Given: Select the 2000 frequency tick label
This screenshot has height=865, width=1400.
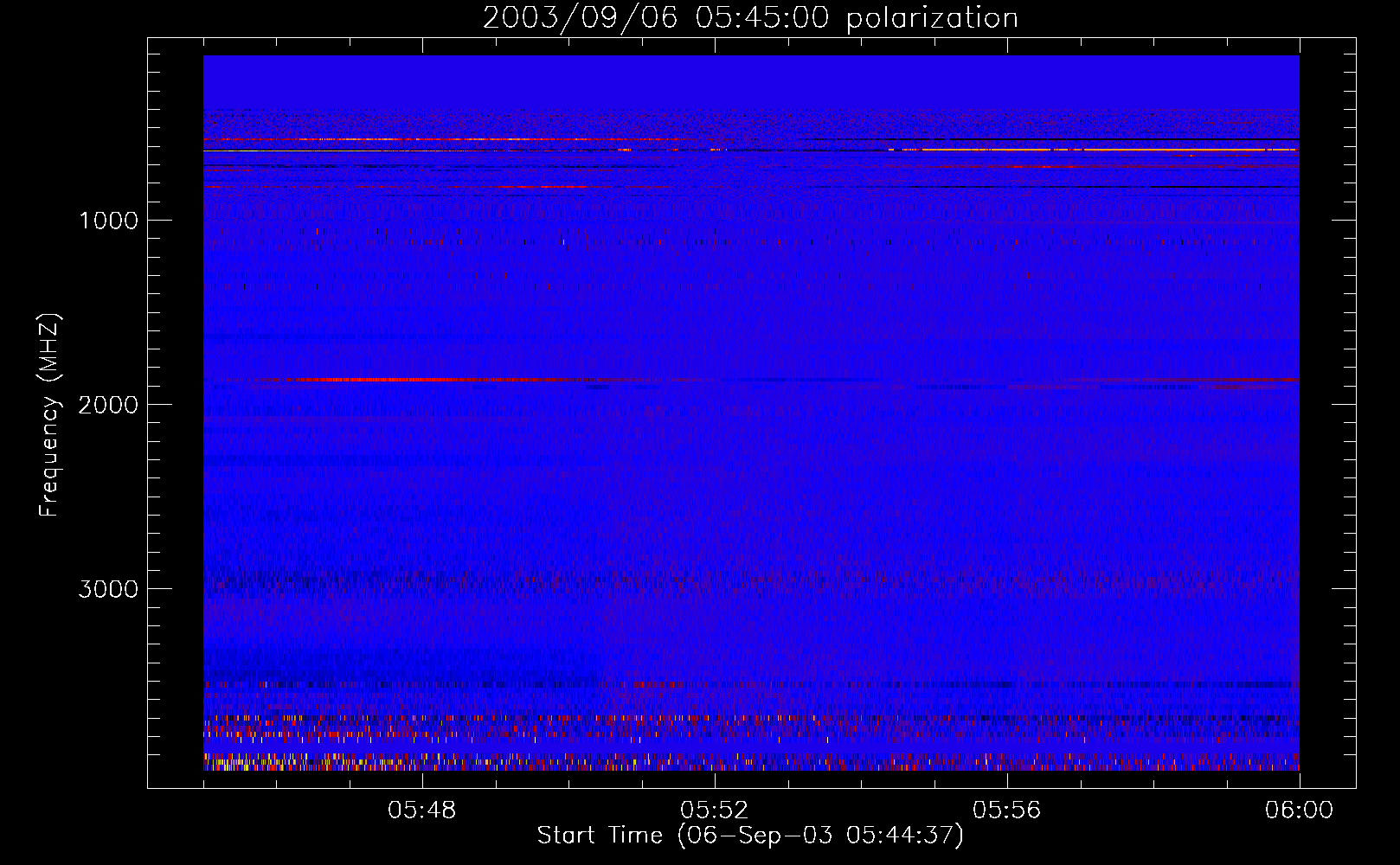Looking at the screenshot, I should (x=108, y=405).
